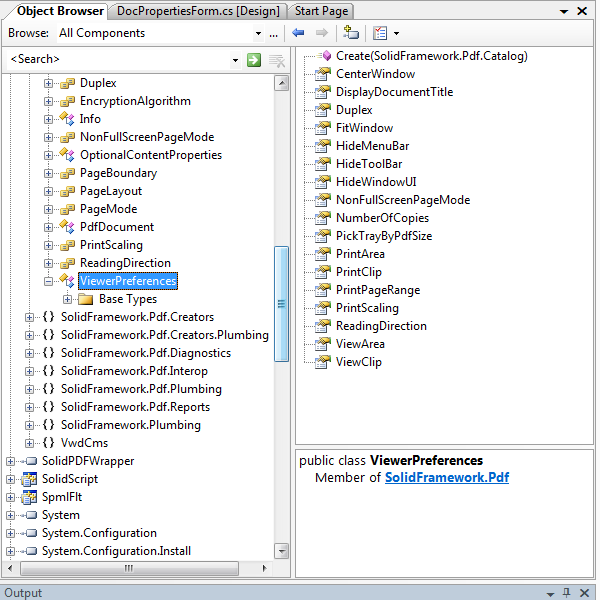Expand the EncryptionAlgorithm node
This screenshot has height=600, width=600.
[48, 101]
